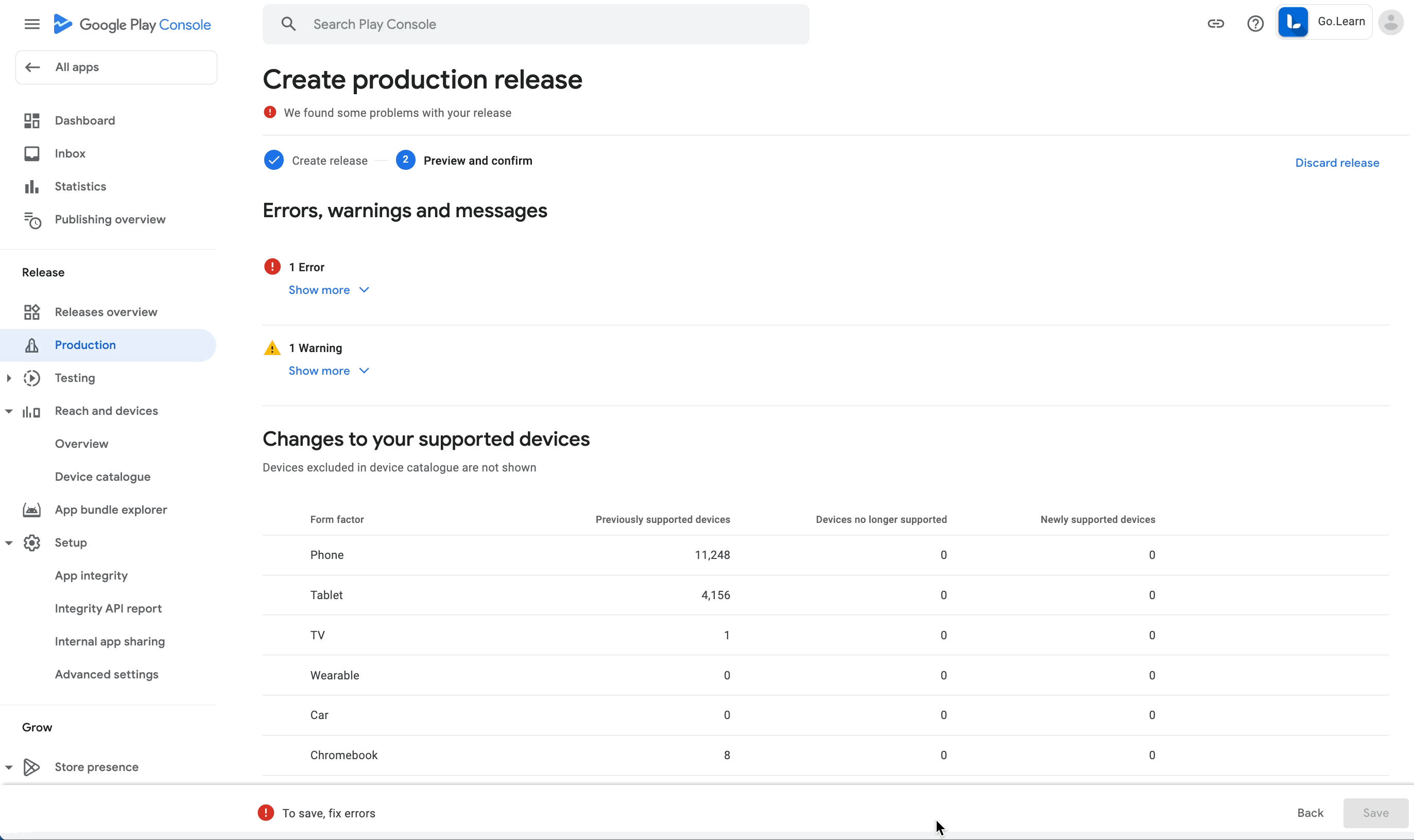Expand Show more under 1 Error

click(x=329, y=290)
